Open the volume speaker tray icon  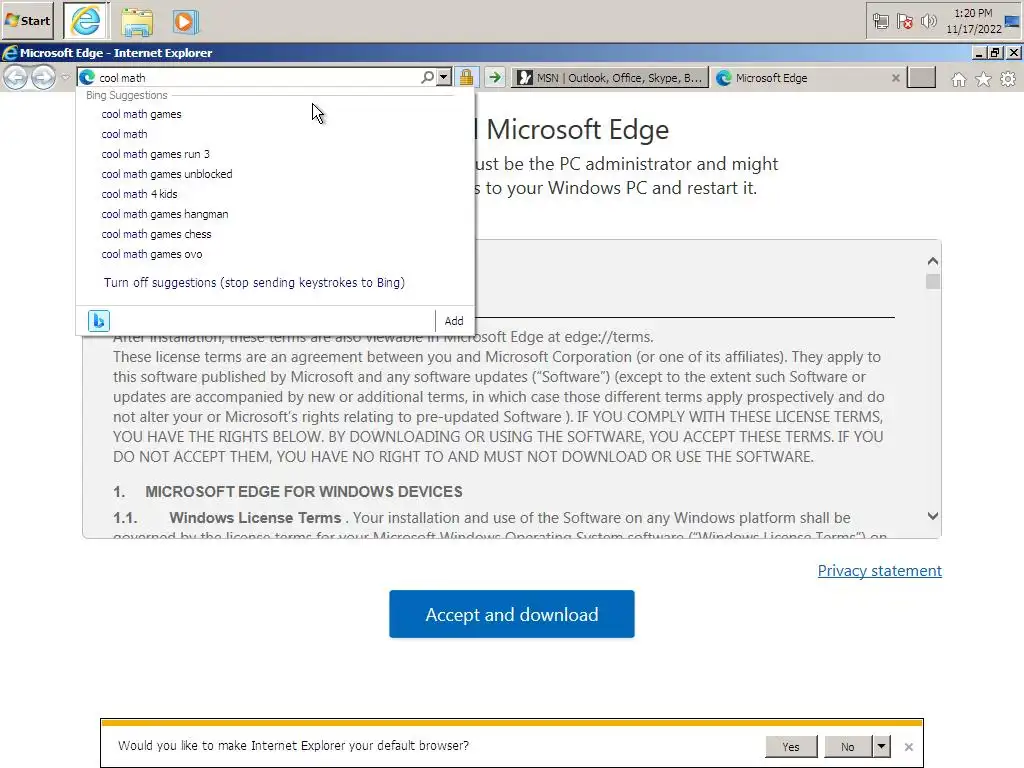click(928, 22)
